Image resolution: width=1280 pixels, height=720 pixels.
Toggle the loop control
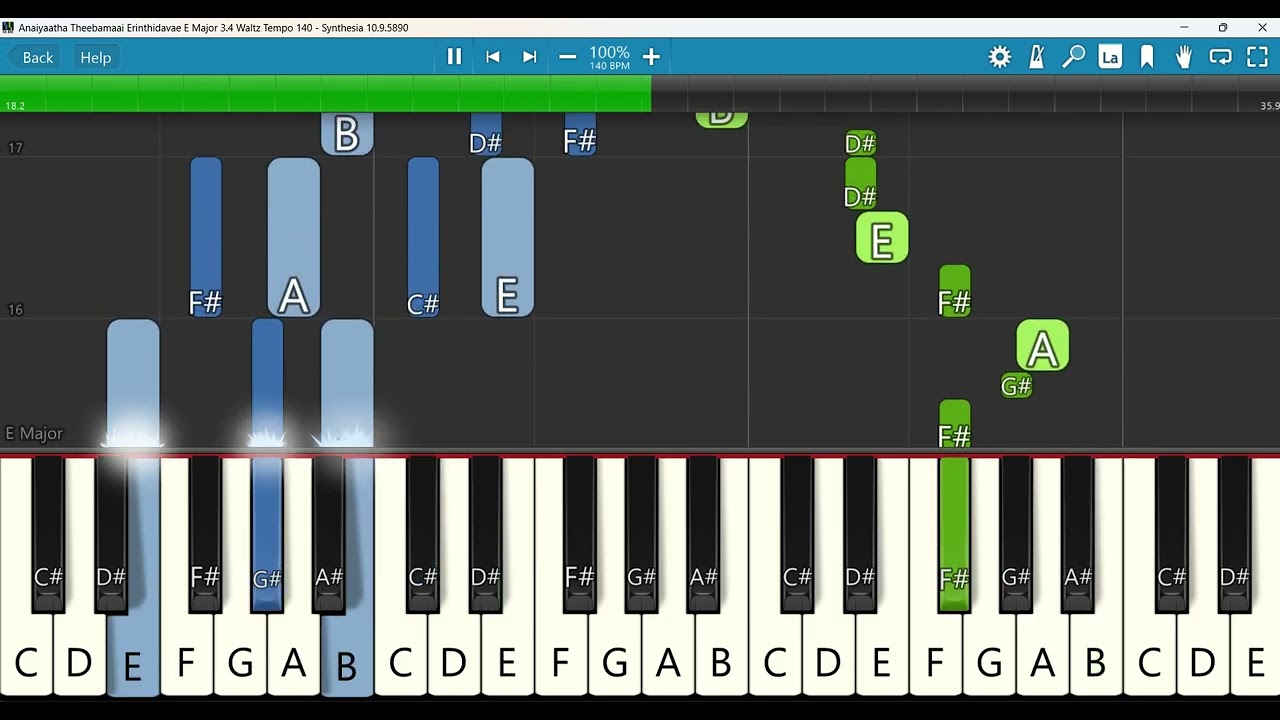pyautogui.click(x=1220, y=57)
